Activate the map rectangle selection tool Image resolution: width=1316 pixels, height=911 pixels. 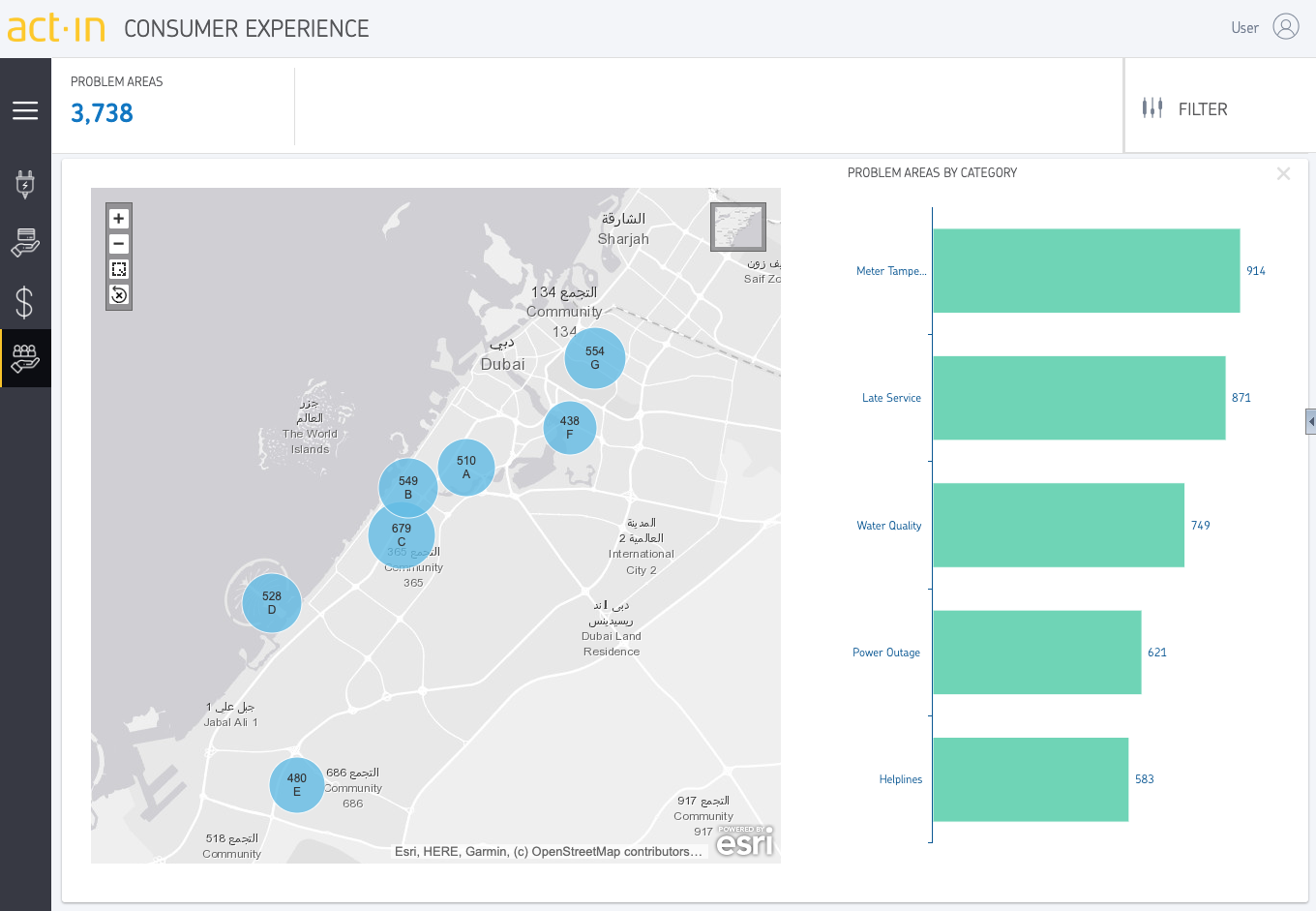119,269
